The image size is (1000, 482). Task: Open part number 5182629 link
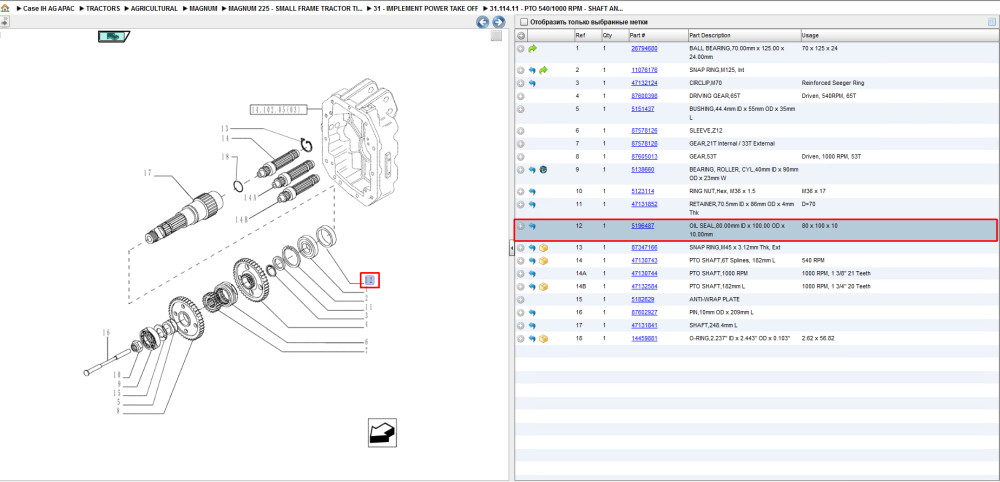tap(642, 300)
